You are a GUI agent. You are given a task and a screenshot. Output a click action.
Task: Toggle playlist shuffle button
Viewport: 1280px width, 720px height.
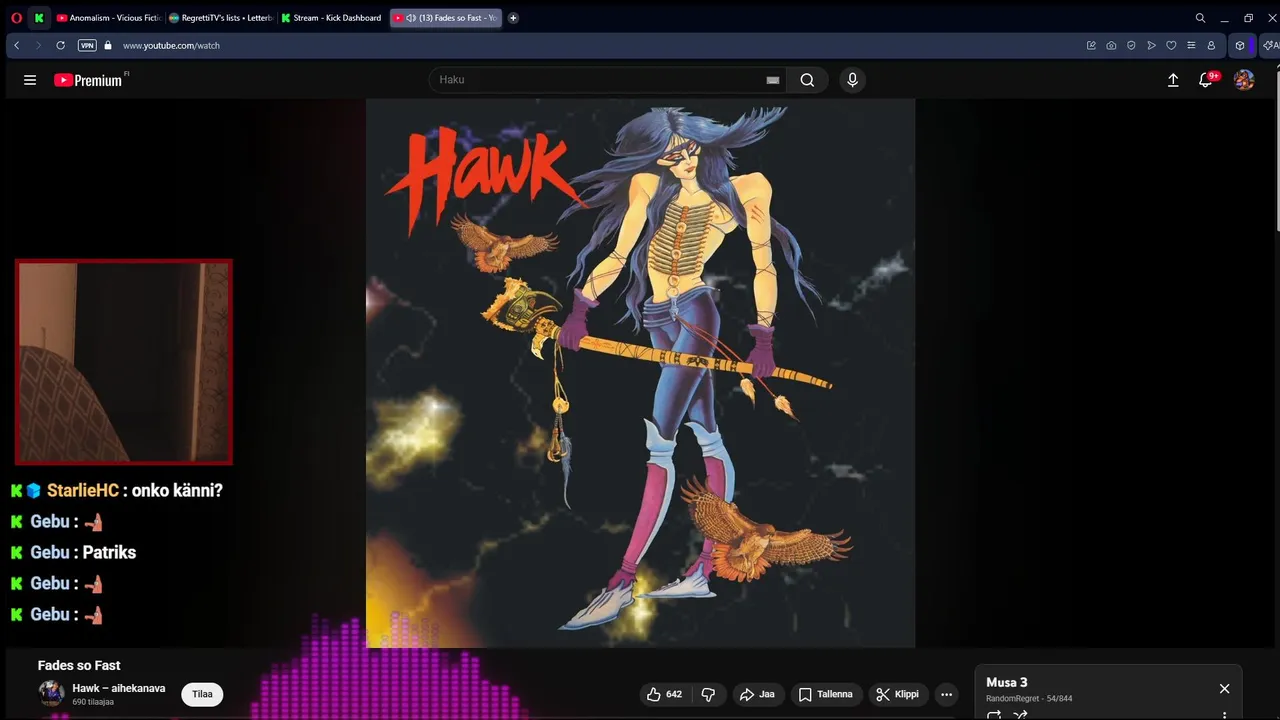[1020, 715]
